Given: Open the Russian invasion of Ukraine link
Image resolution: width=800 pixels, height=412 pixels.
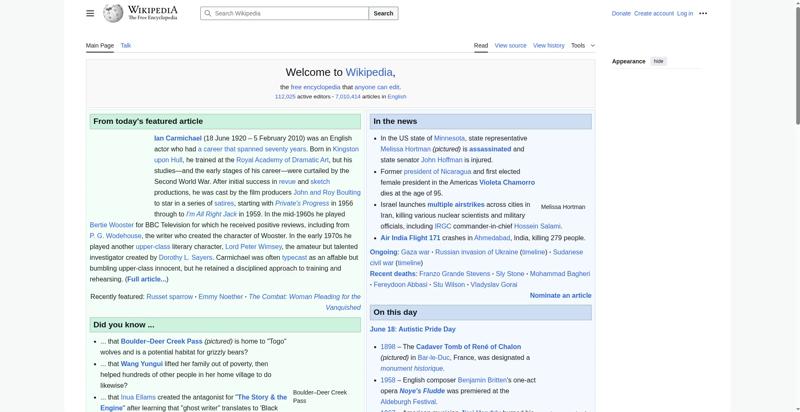Looking at the screenshot, I should tap(476, 252).
